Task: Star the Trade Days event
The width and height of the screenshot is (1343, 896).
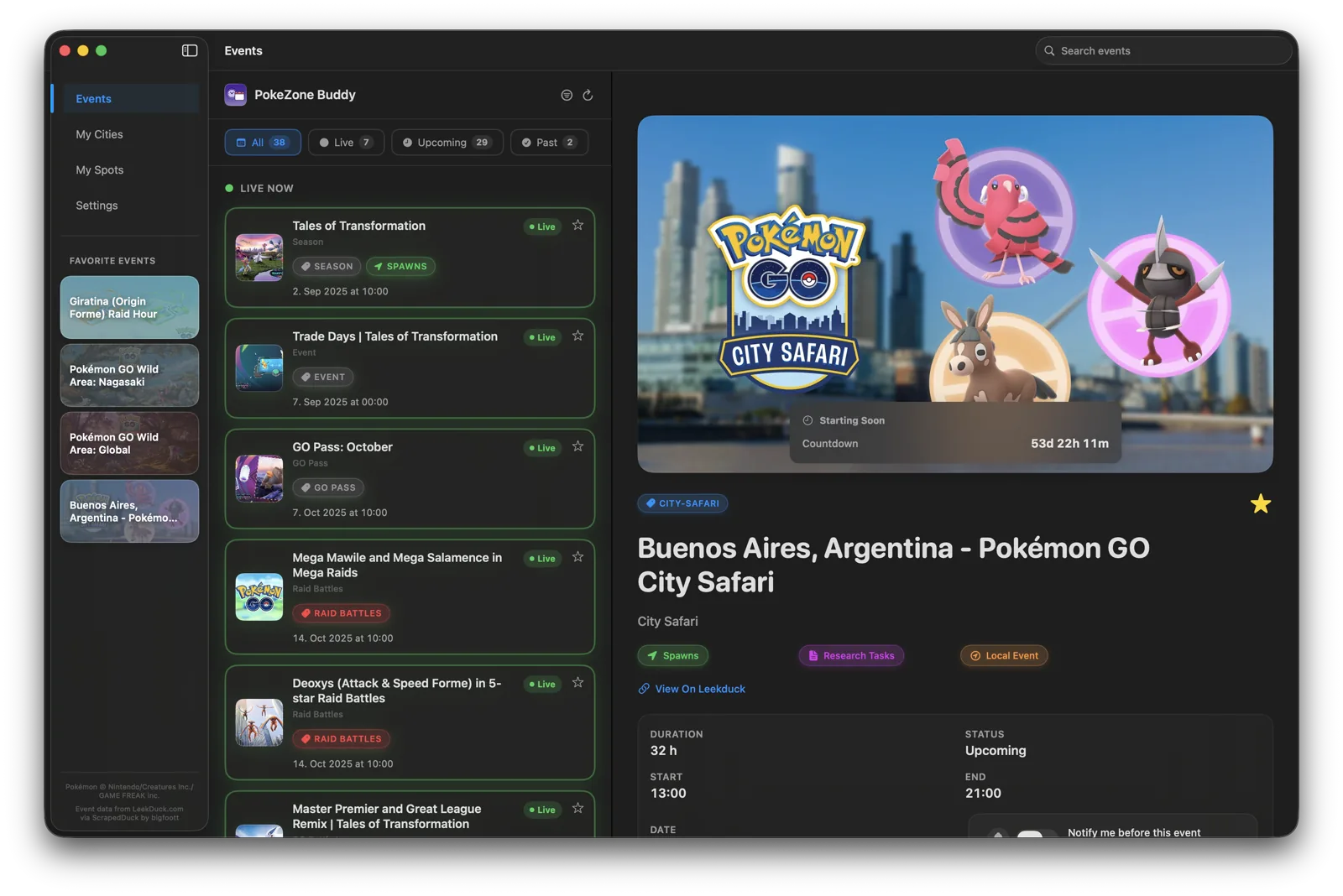Action: [x=577, y=336]
